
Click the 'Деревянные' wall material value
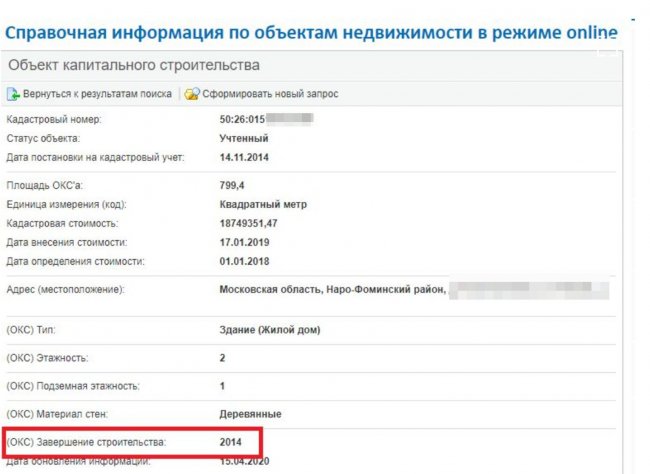pos(250,413)
